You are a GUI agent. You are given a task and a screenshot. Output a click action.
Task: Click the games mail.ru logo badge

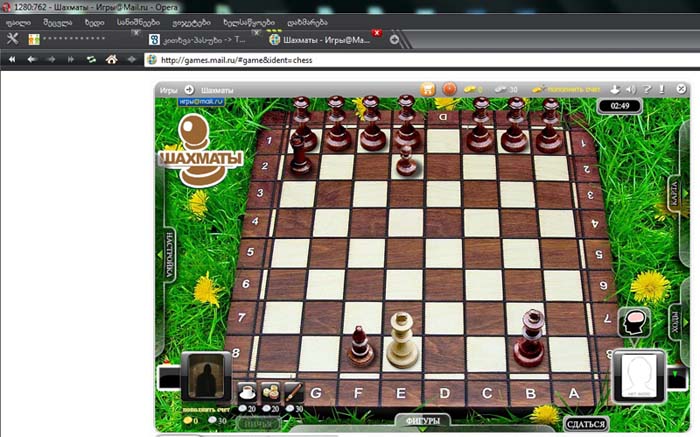coord(201,101)
